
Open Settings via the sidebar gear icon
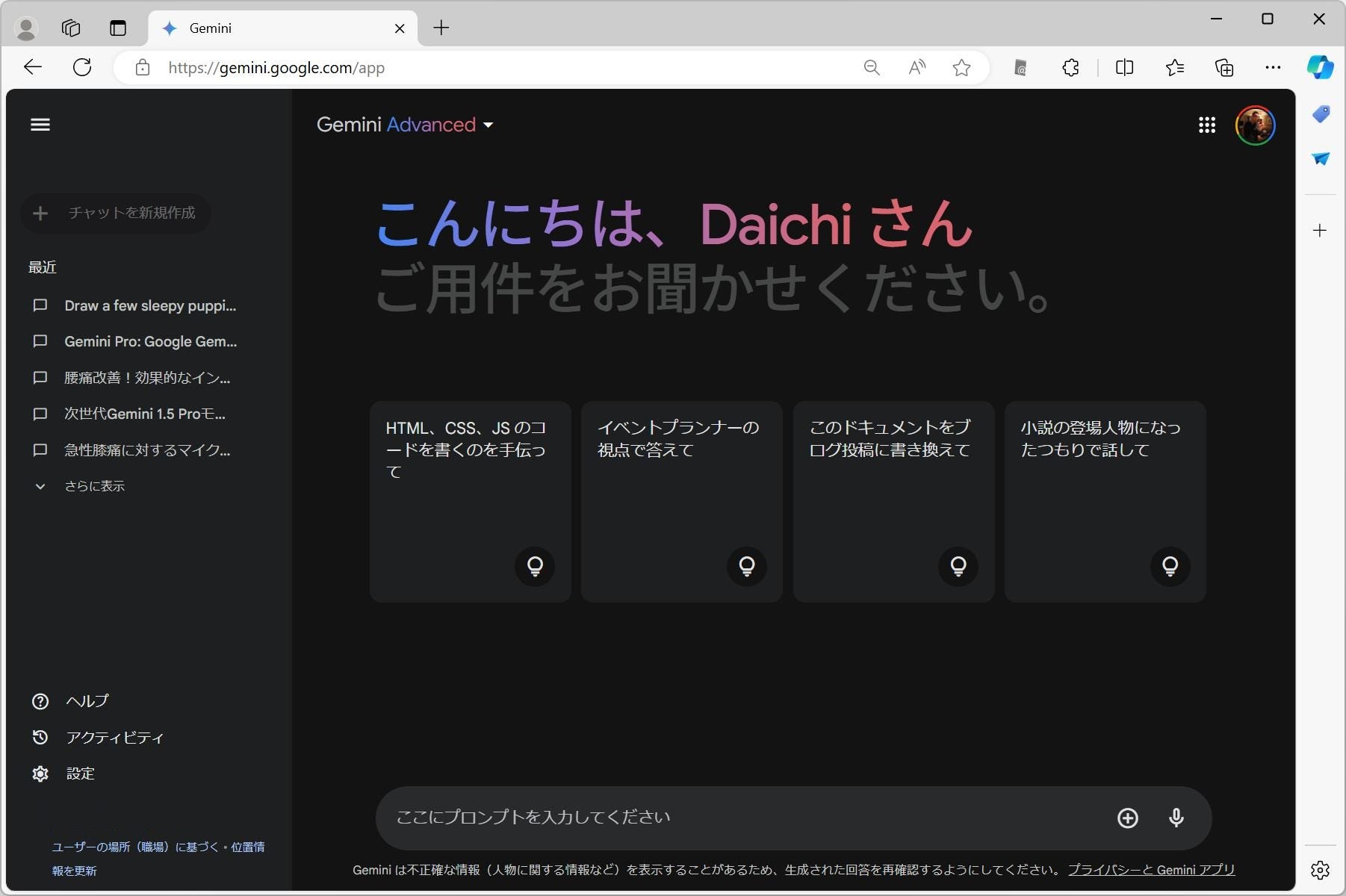click(x=40, y=774)
